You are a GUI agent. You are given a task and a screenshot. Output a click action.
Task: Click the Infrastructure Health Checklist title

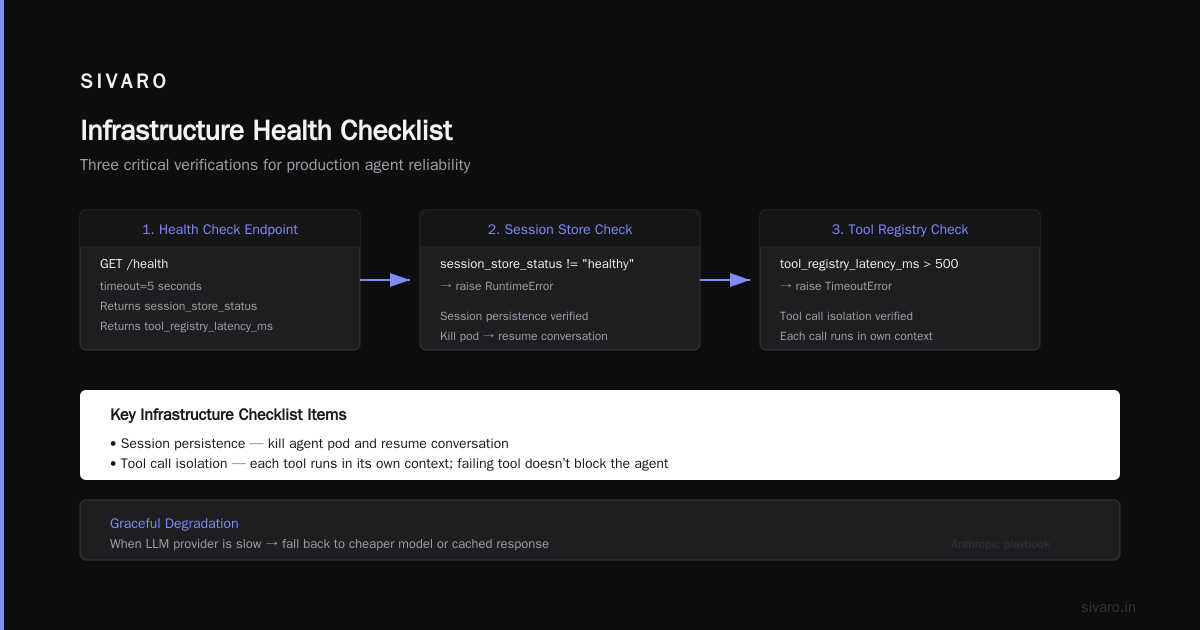[x=266, y=131]
